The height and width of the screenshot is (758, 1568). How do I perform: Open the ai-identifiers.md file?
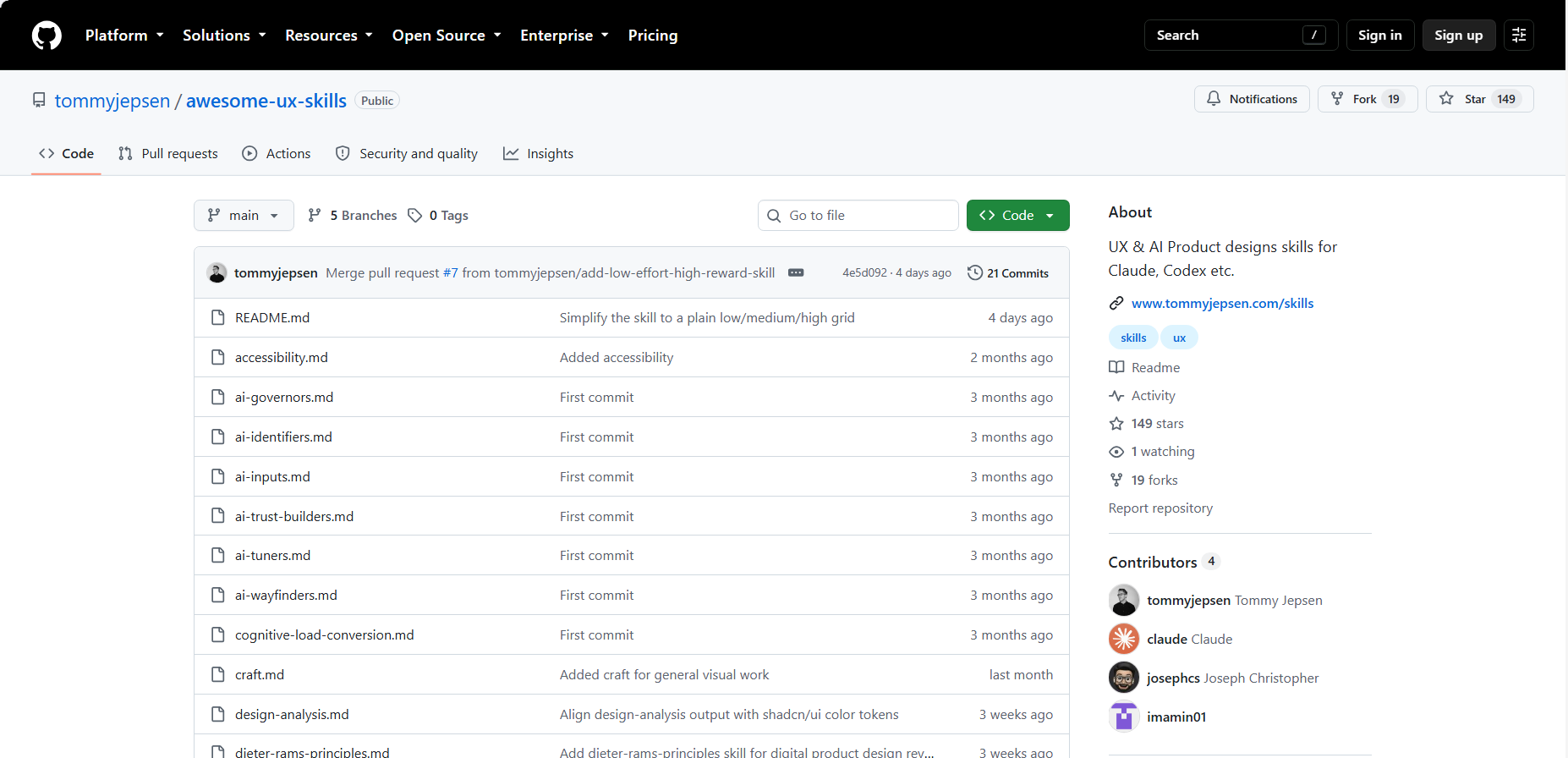coord(283,437)
